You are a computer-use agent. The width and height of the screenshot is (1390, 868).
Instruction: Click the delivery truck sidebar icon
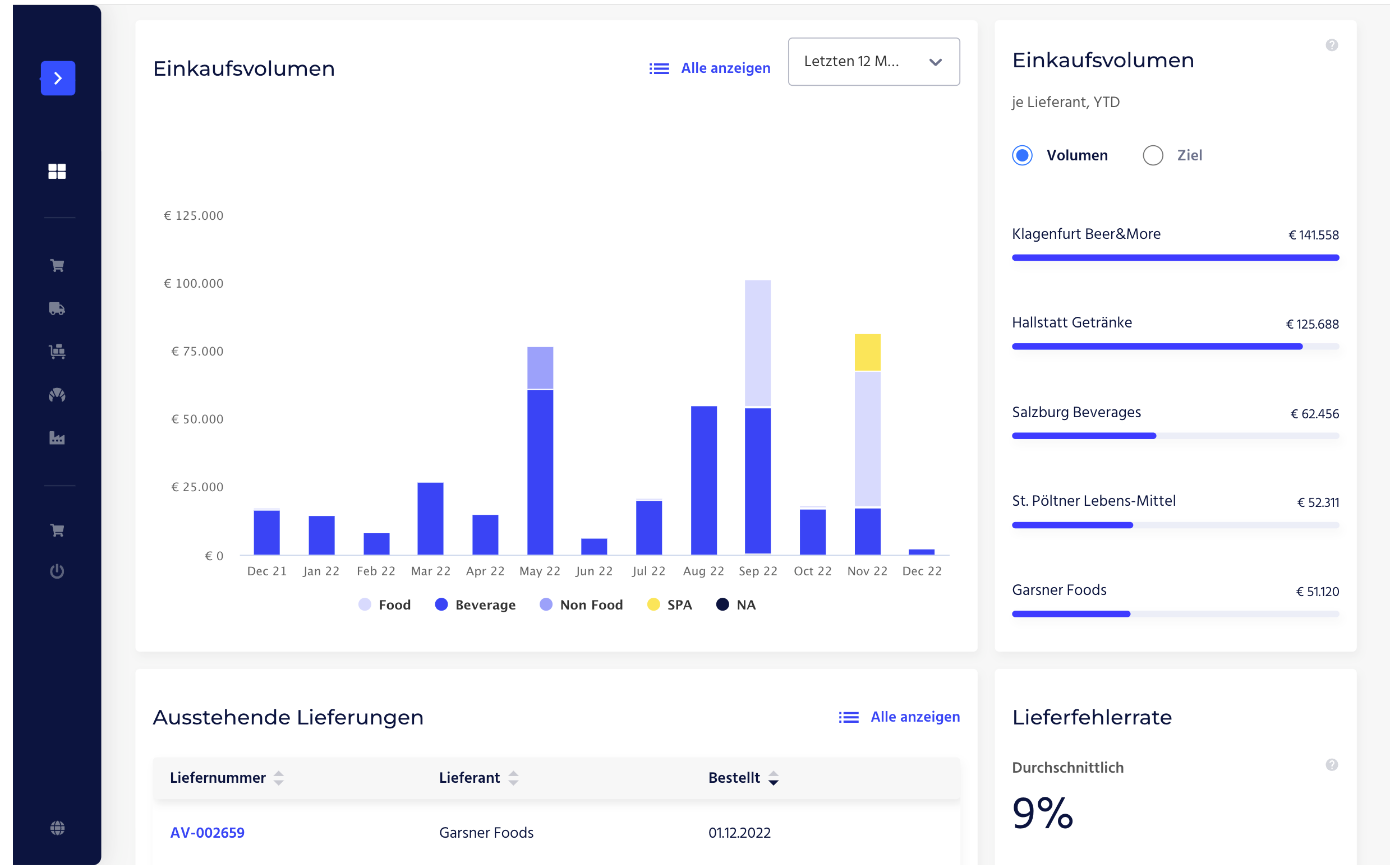click(57, 309)
